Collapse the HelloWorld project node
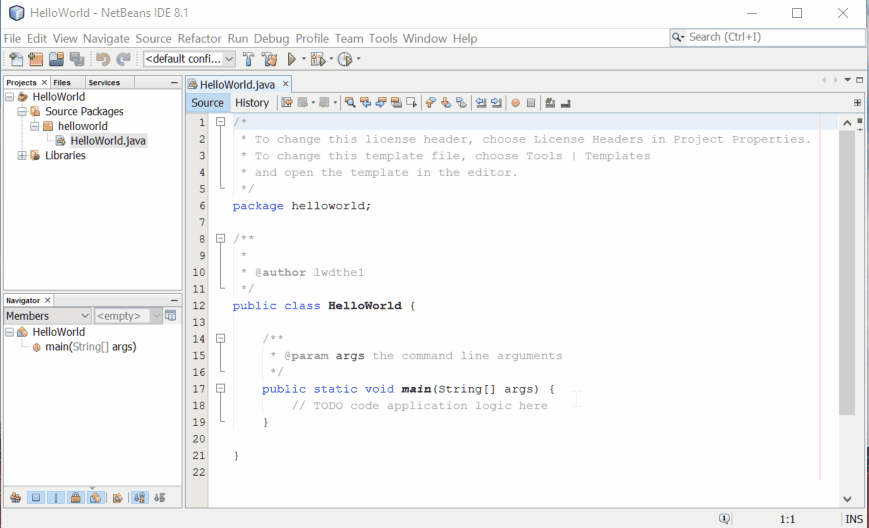 [9, 97]
